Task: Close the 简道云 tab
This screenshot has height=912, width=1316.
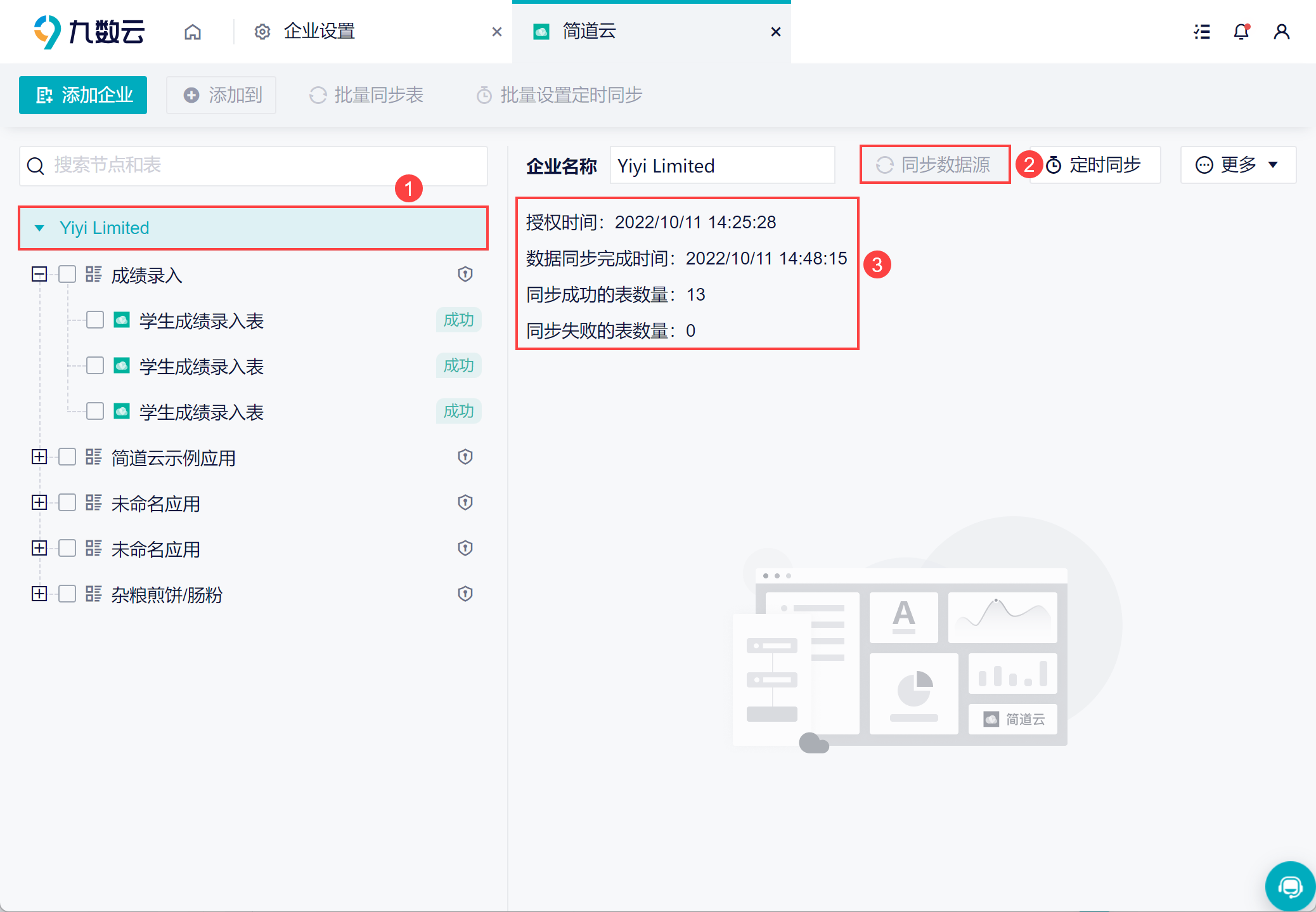Action: click(775, 32)
